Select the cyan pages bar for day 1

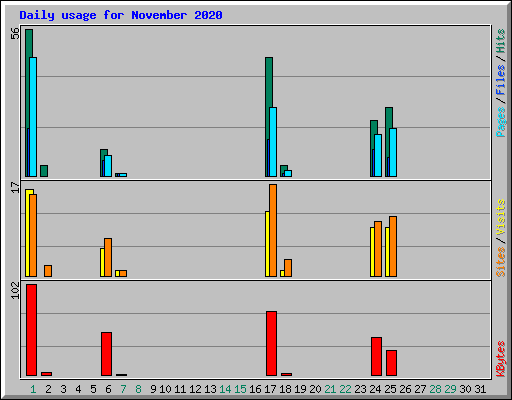click(33, 117)
